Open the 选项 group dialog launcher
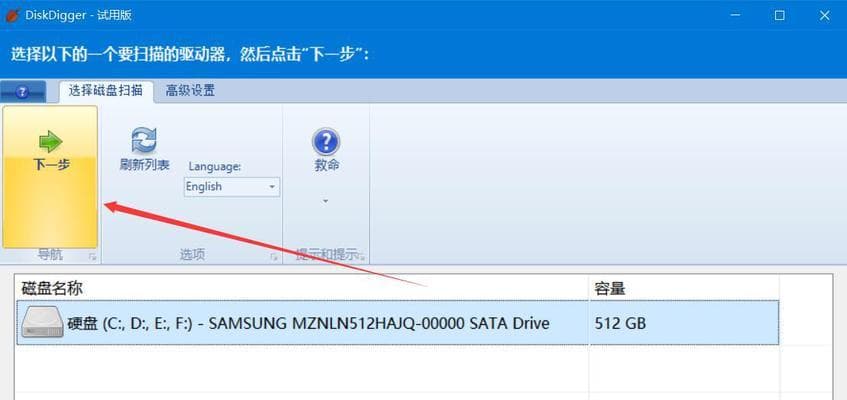 (x=274, y=257)
